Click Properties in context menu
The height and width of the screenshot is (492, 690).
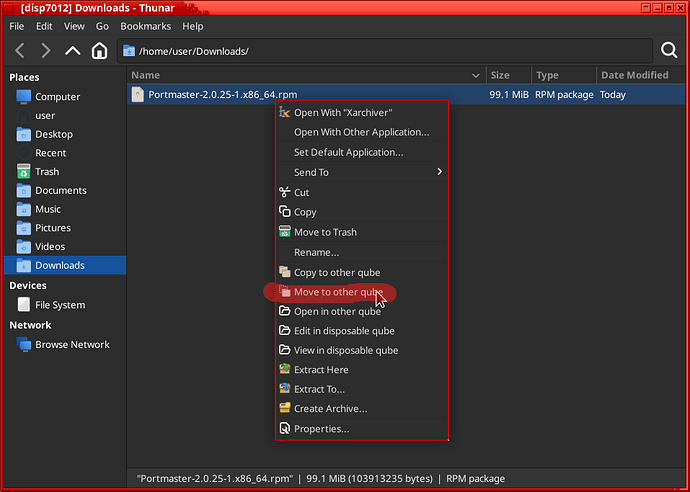[321, 429]
